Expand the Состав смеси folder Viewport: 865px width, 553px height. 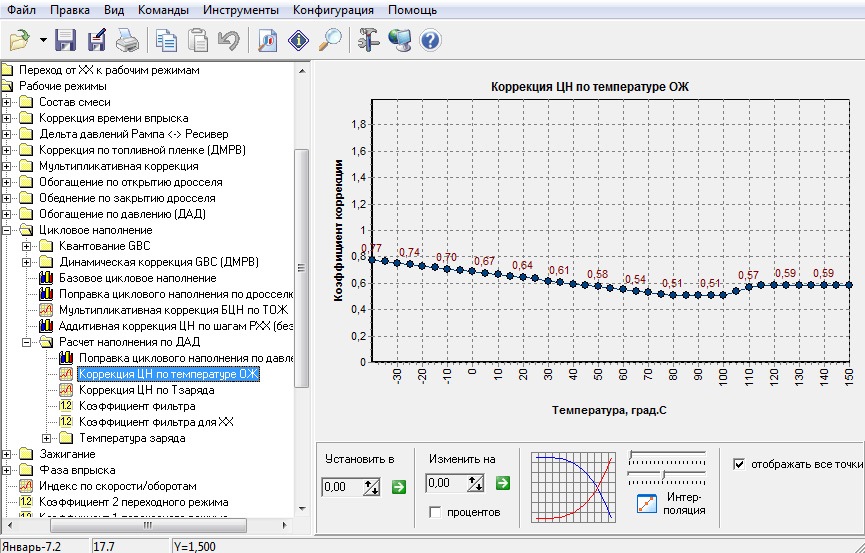pos(7,102)
